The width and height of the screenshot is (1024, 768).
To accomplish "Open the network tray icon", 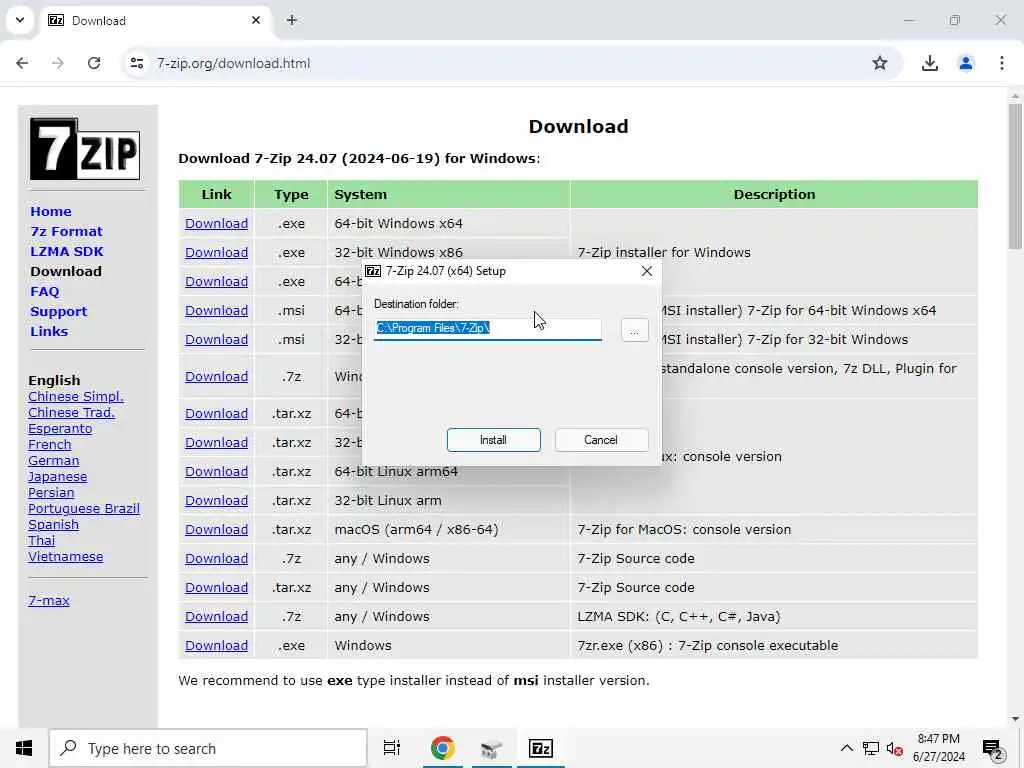I will (x=871, y=748).
